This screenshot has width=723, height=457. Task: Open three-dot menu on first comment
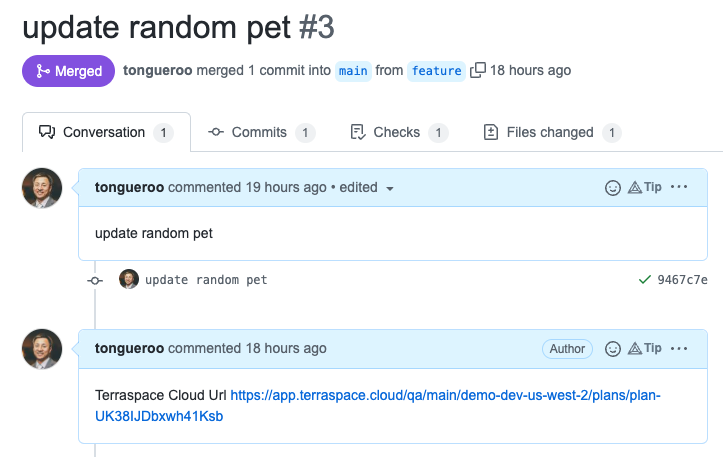[679, 187]
